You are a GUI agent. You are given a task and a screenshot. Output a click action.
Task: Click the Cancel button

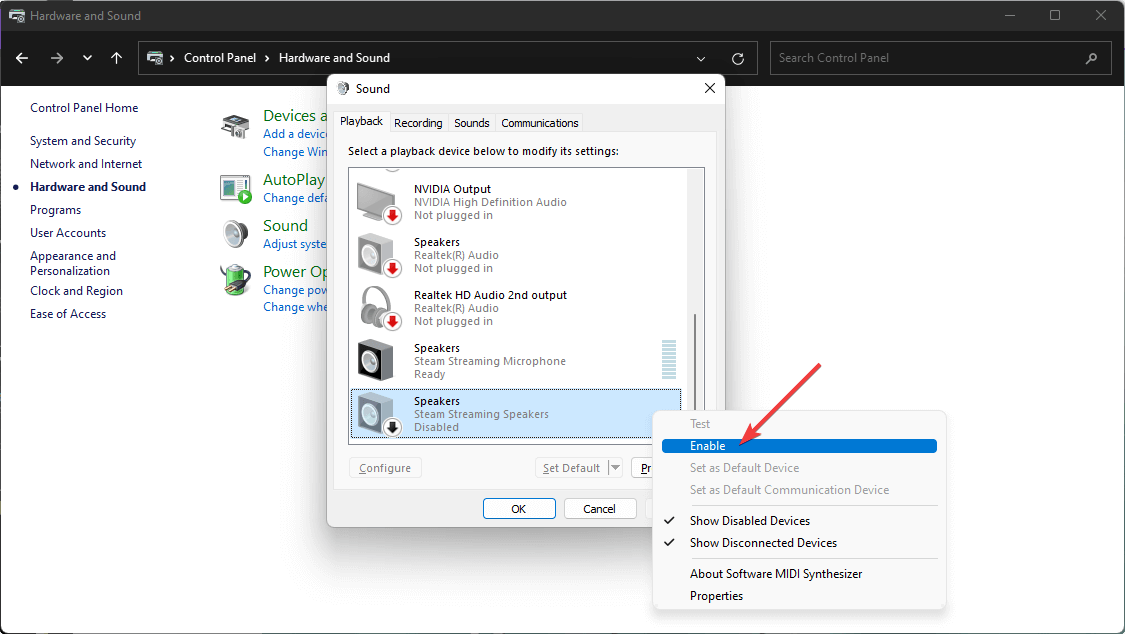click(x=600, y=508)
